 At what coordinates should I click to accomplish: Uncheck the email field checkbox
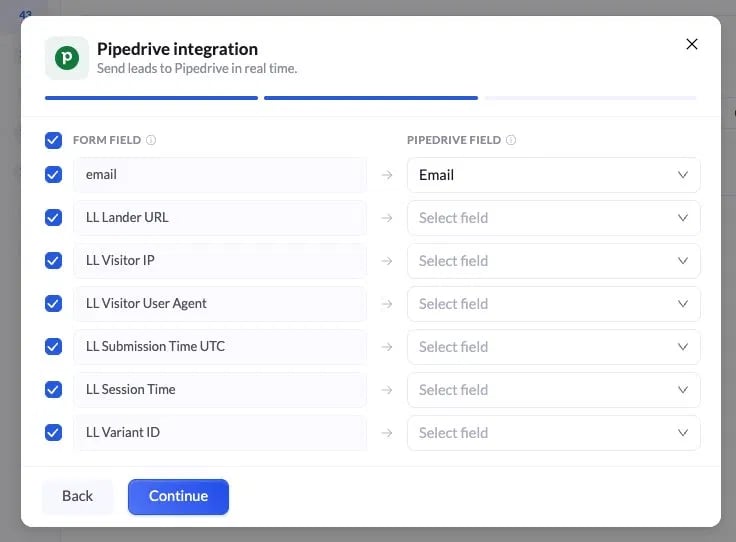point(54,175)
